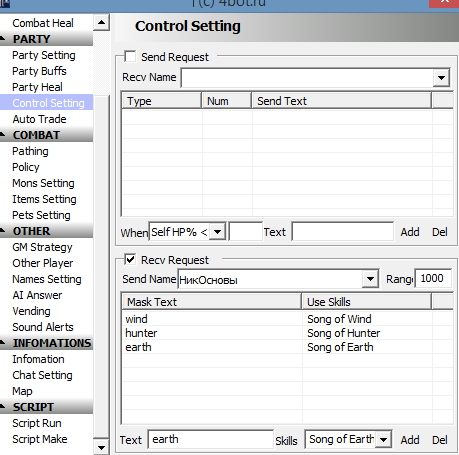459x455 pixels.
Task: Click the Num column header
Action: pos(226,101)
